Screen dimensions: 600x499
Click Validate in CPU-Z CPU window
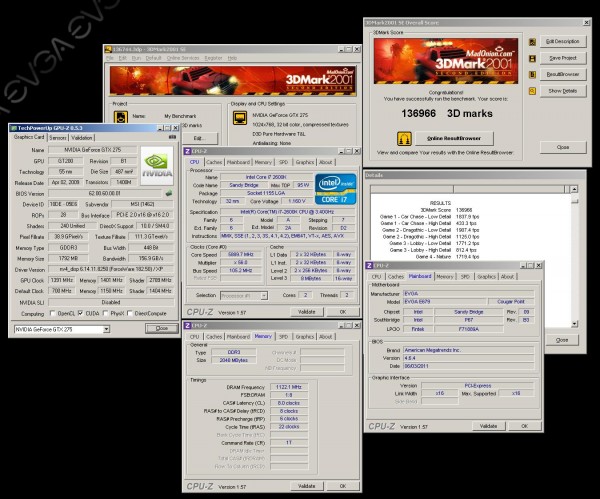[x=307, y=312]
